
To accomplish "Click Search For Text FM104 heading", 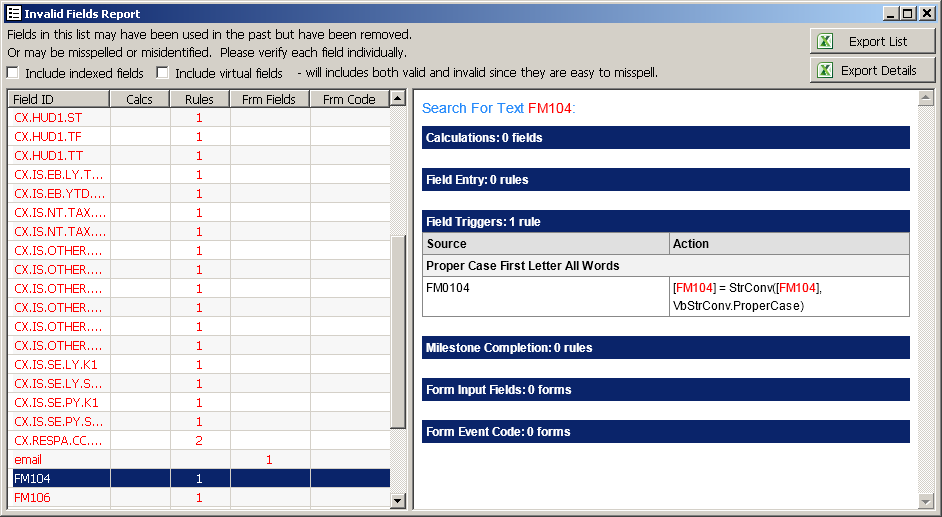I will coord(499,108).
